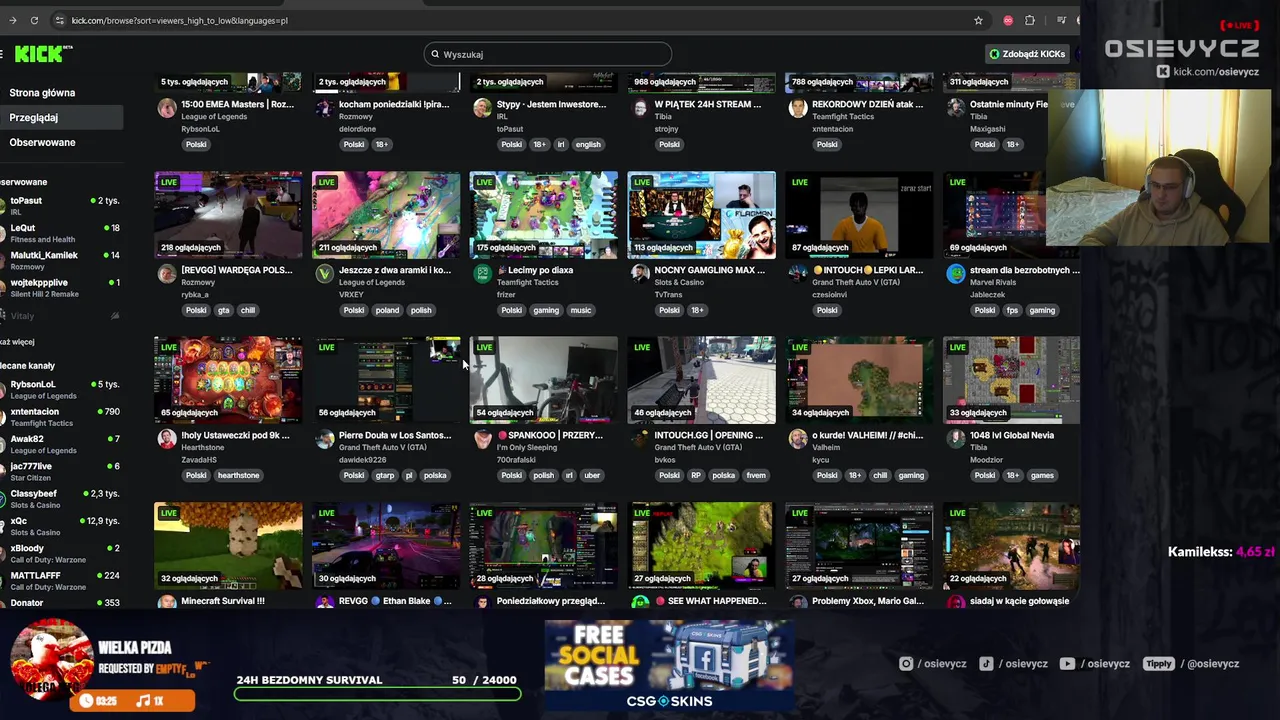Screen dimensions: 1280x720
Task: Open Malutki_Kamilek channel in the sidebar
Action: (x=60, y=260)
